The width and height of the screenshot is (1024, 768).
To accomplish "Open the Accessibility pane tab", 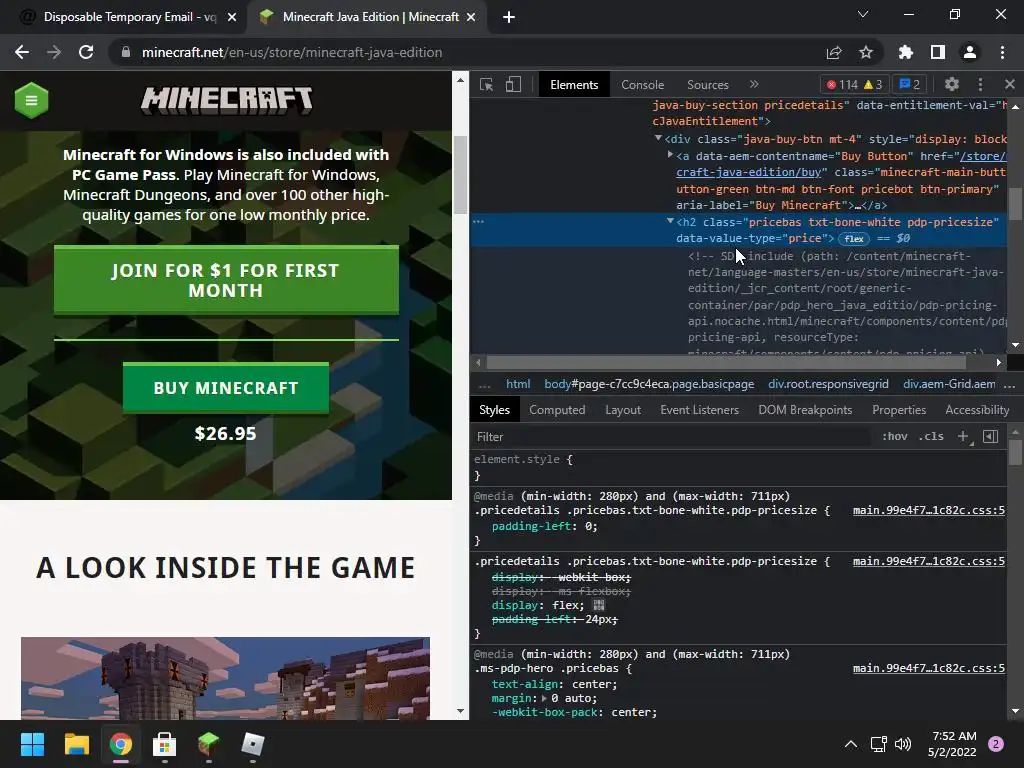I will [x=977, y=409].
